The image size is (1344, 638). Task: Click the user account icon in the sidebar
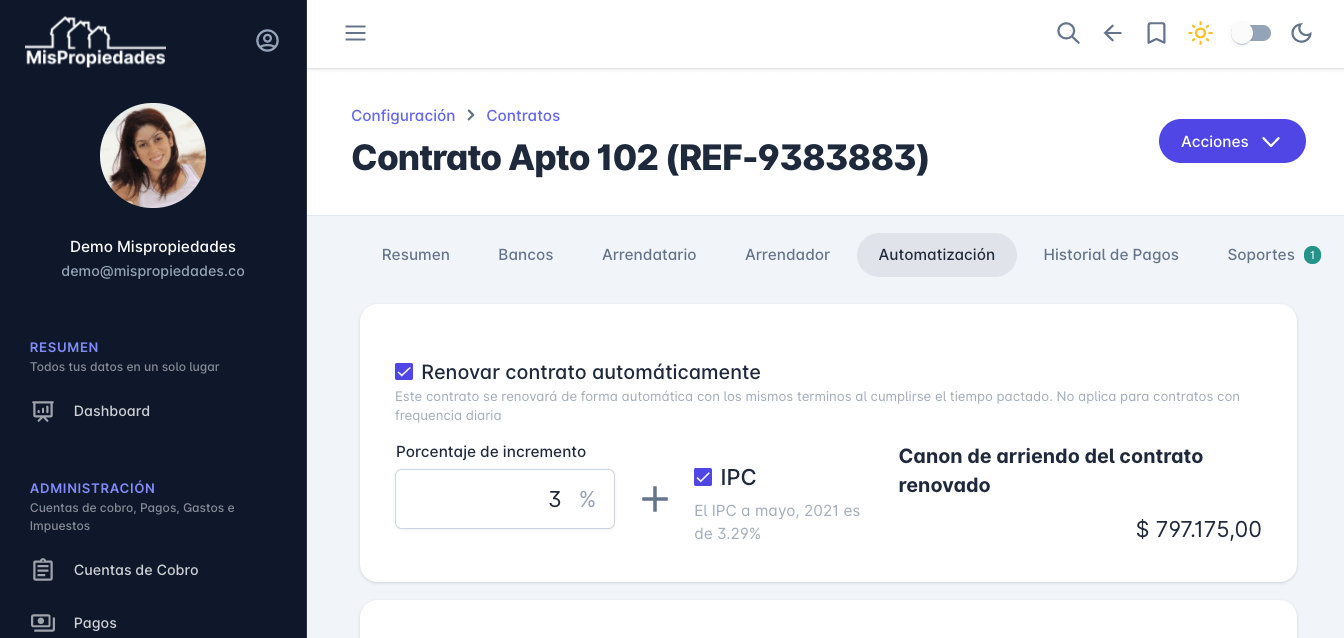[x=267, y=40]
